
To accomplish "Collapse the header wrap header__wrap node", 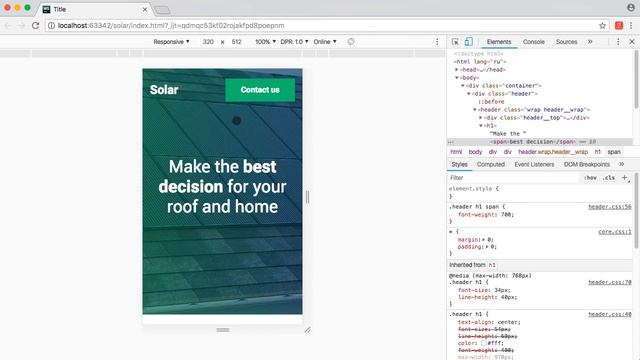I will pos(475,110).
